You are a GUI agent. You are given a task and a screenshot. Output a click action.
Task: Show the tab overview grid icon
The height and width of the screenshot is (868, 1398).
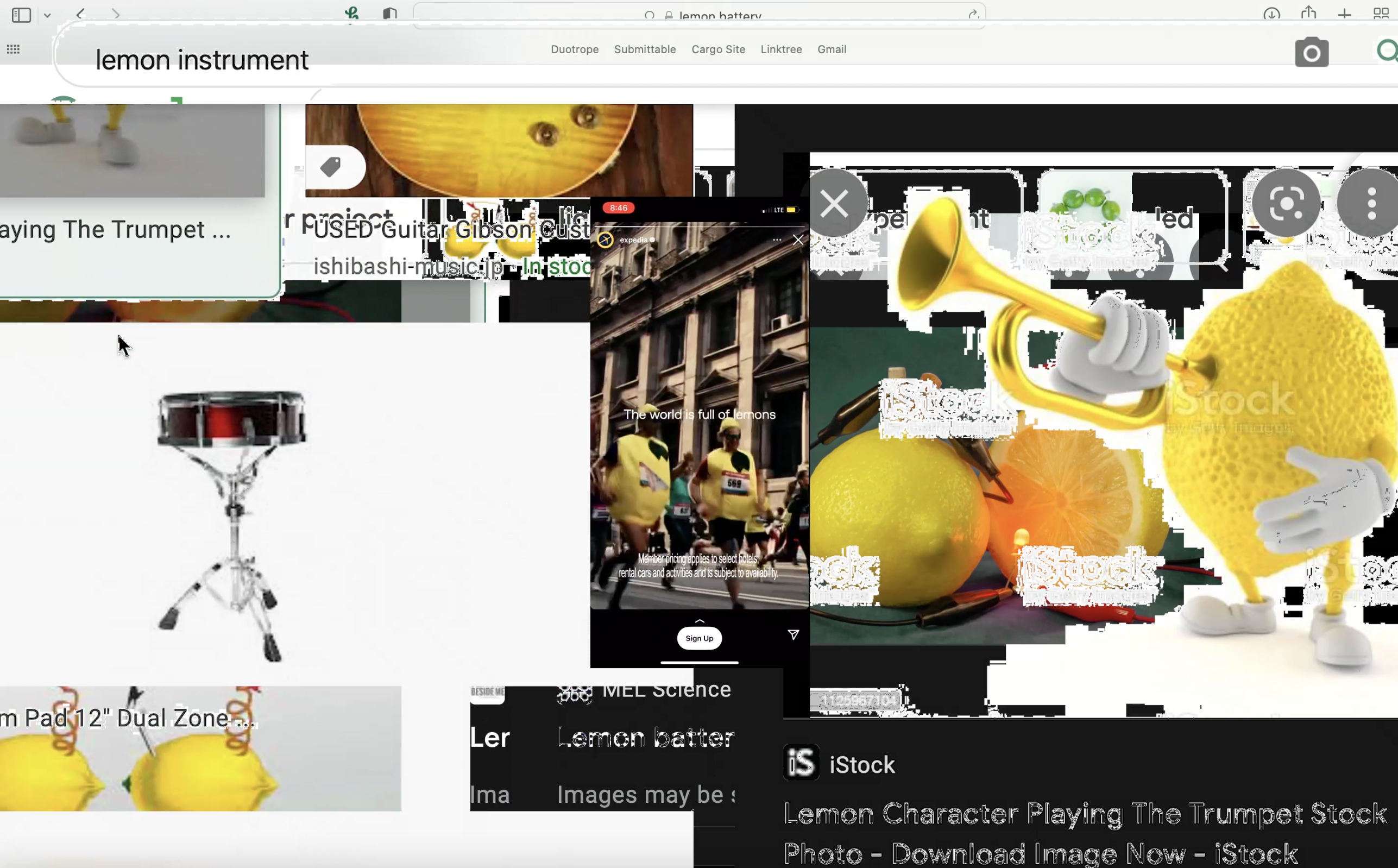[1381, 14]
